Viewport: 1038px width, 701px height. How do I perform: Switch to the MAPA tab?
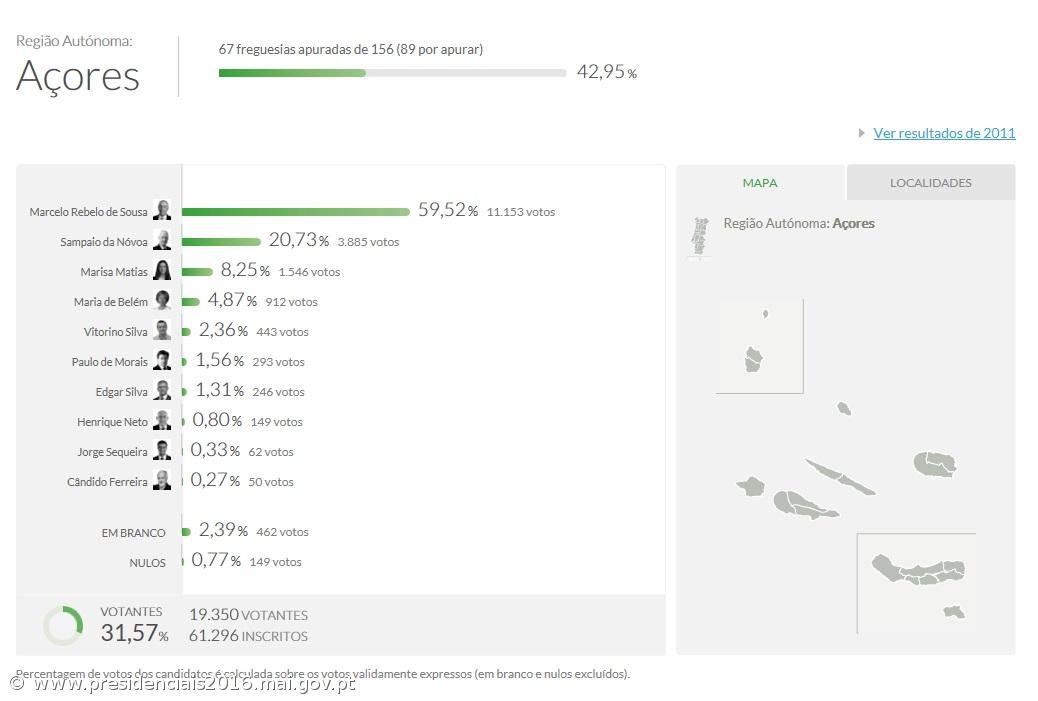tap(760, 183)
